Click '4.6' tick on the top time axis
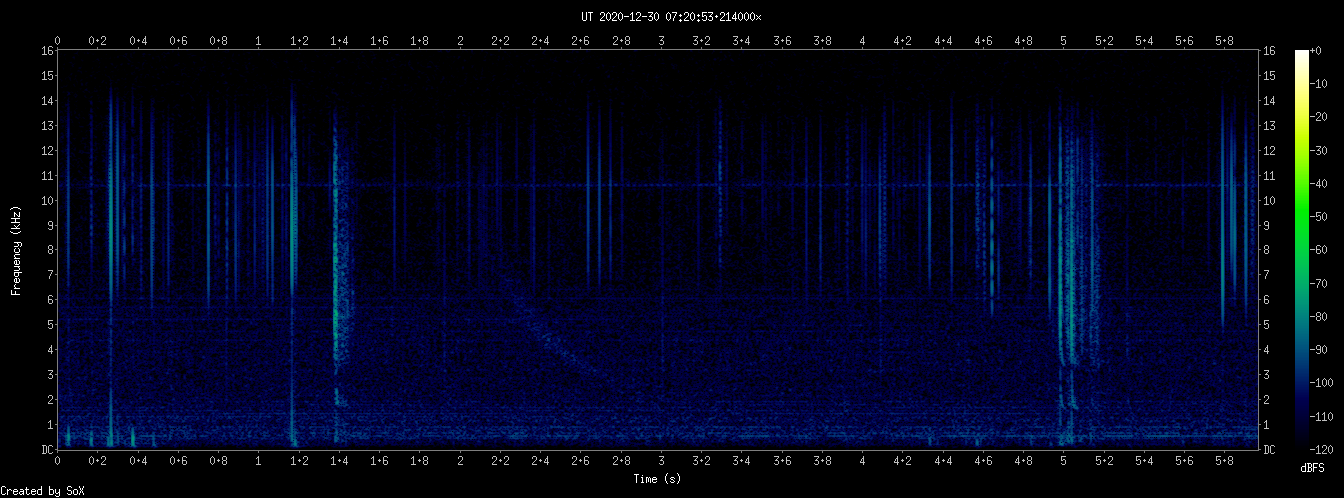The image size is (1344, 498). tap(983, 41)
